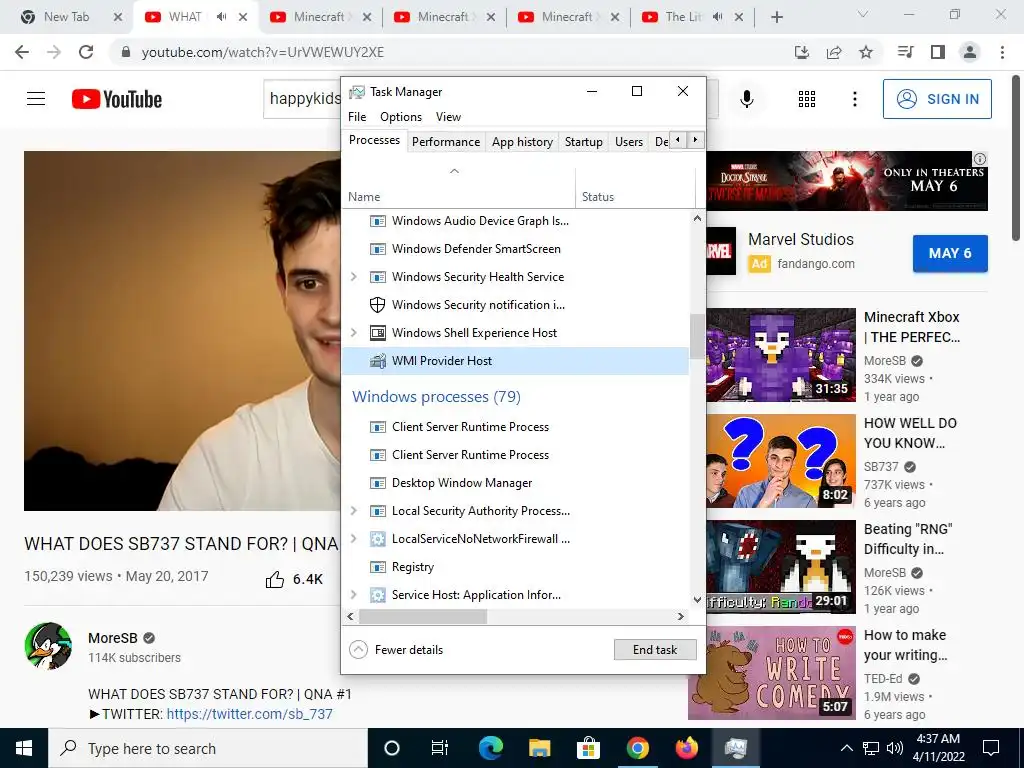The width and height of the screenshot is (1024, 768).
Task: Collapse Task Manager with Fewer details
Action: pyautogui.click(x=396, y=650)
